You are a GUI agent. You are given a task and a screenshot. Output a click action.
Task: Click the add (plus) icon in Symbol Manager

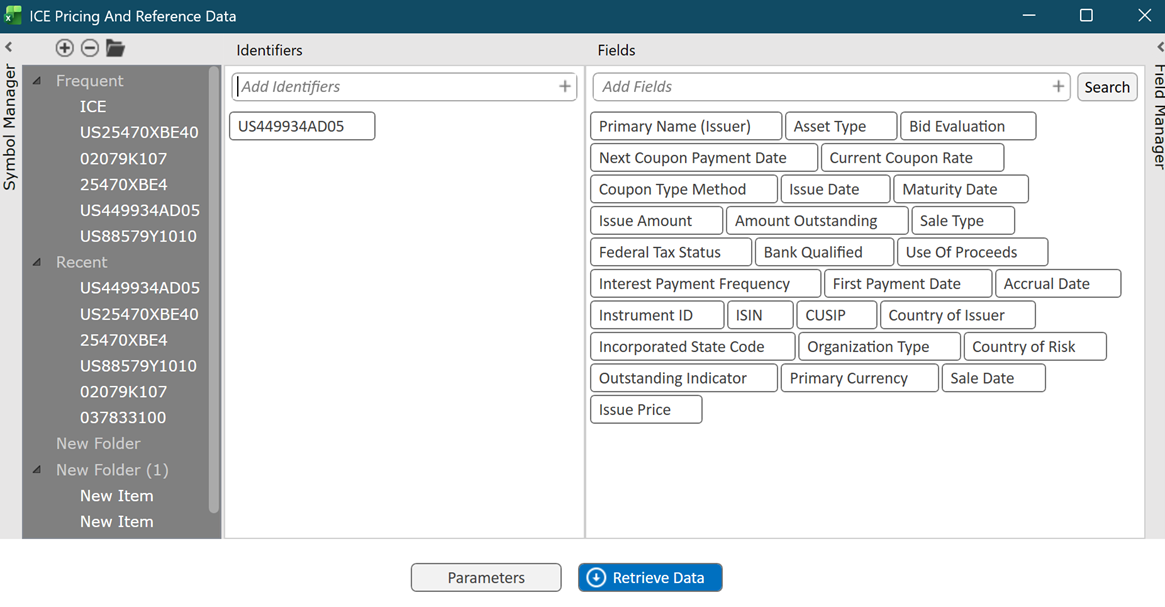point(64,48)
